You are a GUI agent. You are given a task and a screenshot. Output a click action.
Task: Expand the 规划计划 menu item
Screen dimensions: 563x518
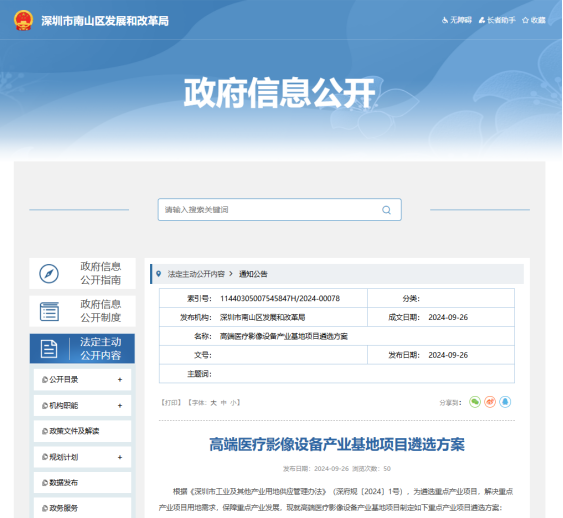click(x=82, y=457)
